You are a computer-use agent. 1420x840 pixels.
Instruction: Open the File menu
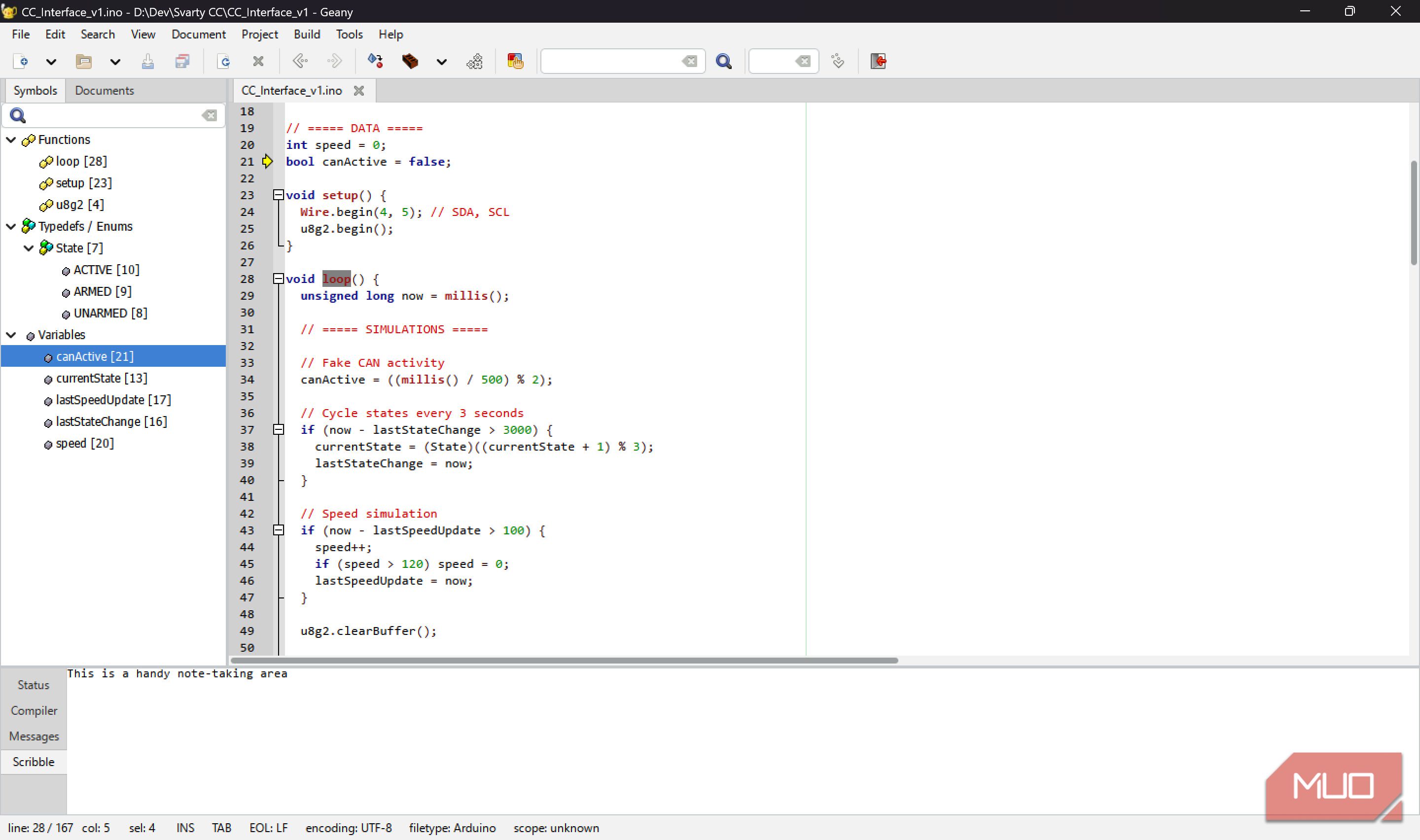point(21,34)
